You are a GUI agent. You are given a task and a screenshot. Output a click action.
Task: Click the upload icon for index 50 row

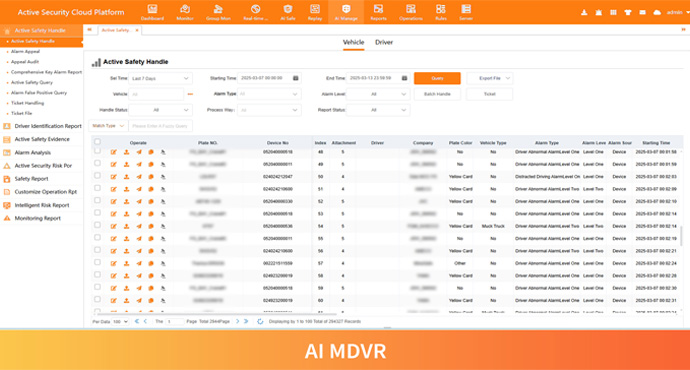pyautogui.click(x=126, y=177)
